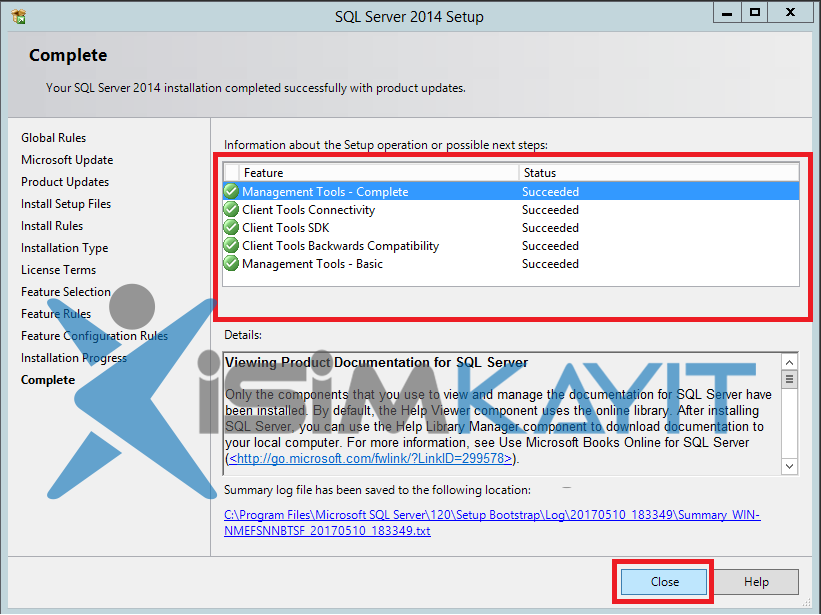Click the Feature column header
This screenshot has width=821, height=615.
point(379,173)
